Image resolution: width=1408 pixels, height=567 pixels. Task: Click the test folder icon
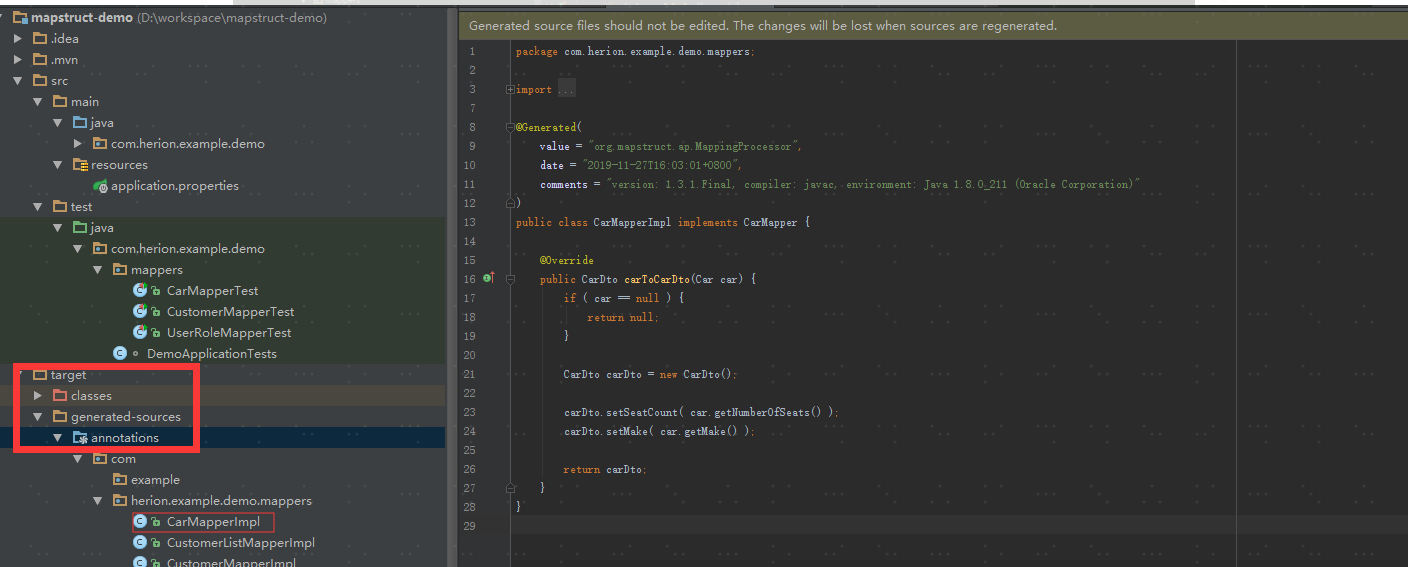pos(60,207)
